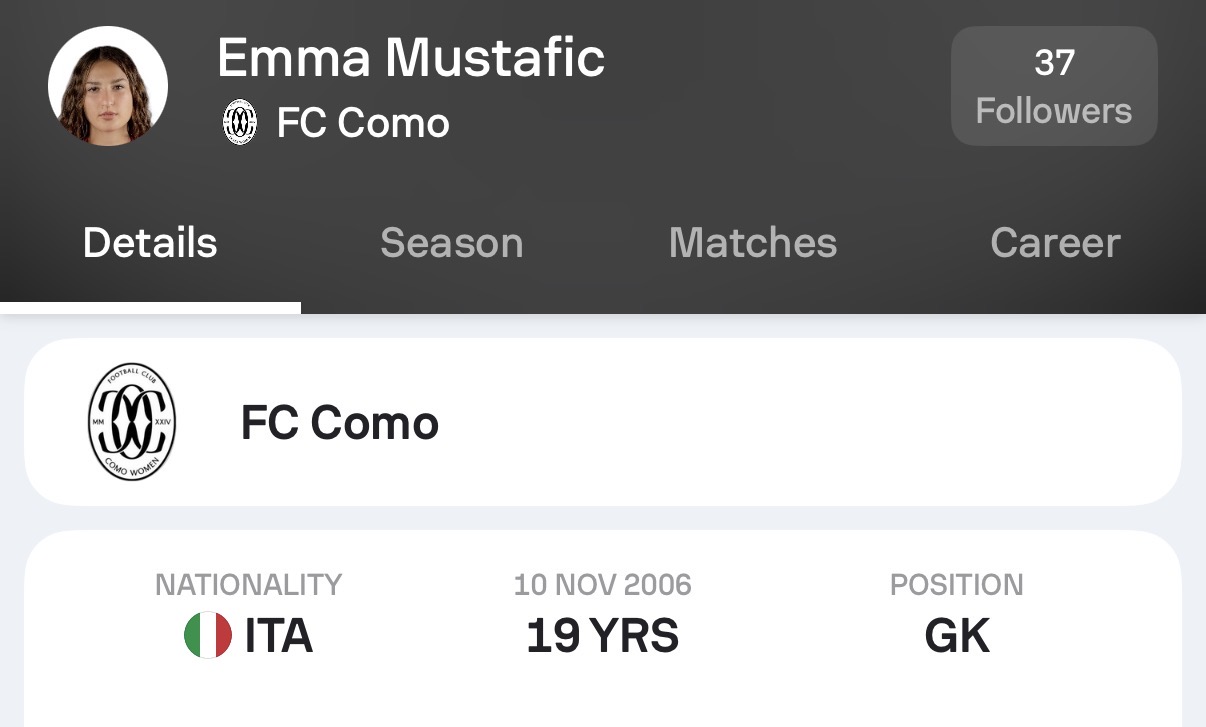Image resolution: width=1206 pixels, height=727 pixels.
Task: Open the FC Como link under player name
Action: point(362,123)
